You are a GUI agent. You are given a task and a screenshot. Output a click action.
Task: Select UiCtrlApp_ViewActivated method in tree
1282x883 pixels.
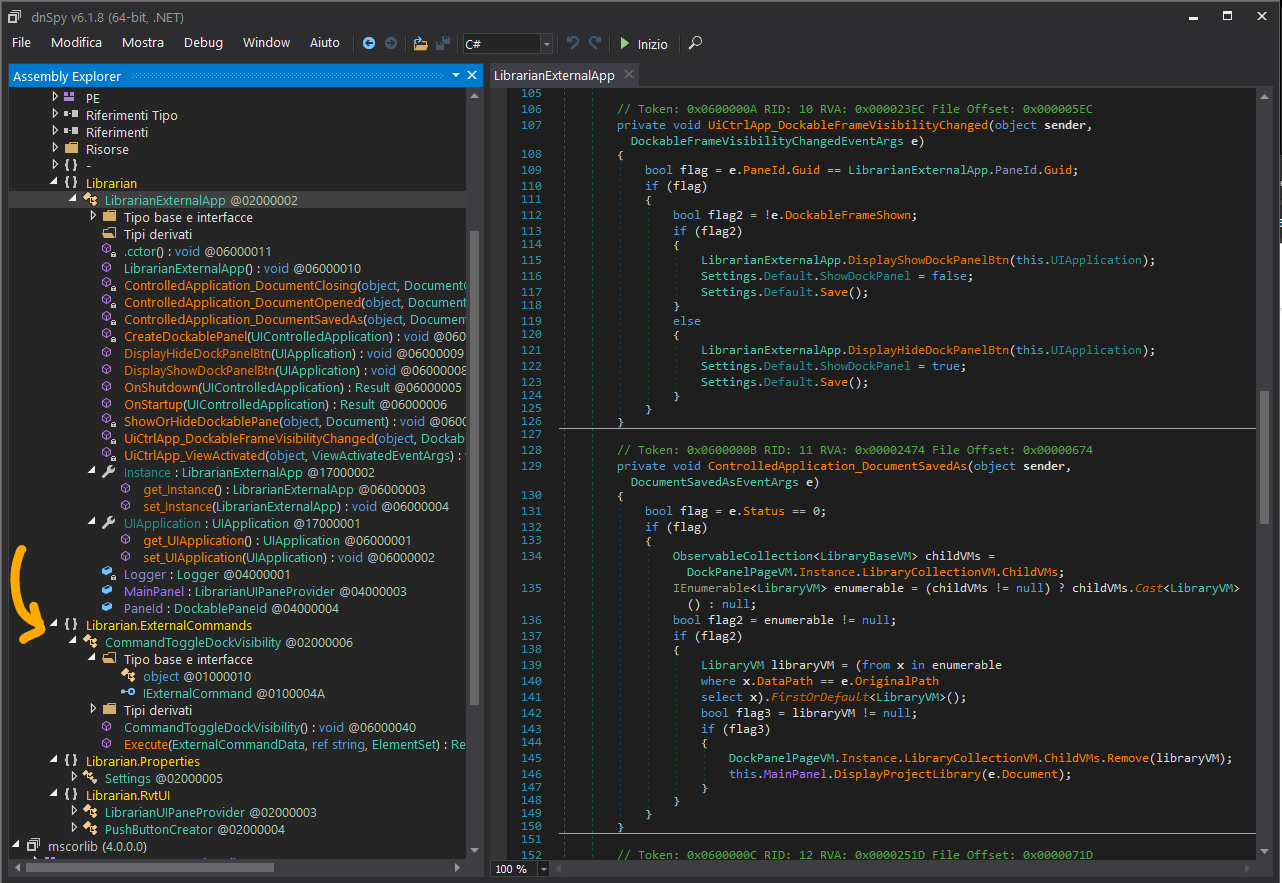(x=295, y=455)
